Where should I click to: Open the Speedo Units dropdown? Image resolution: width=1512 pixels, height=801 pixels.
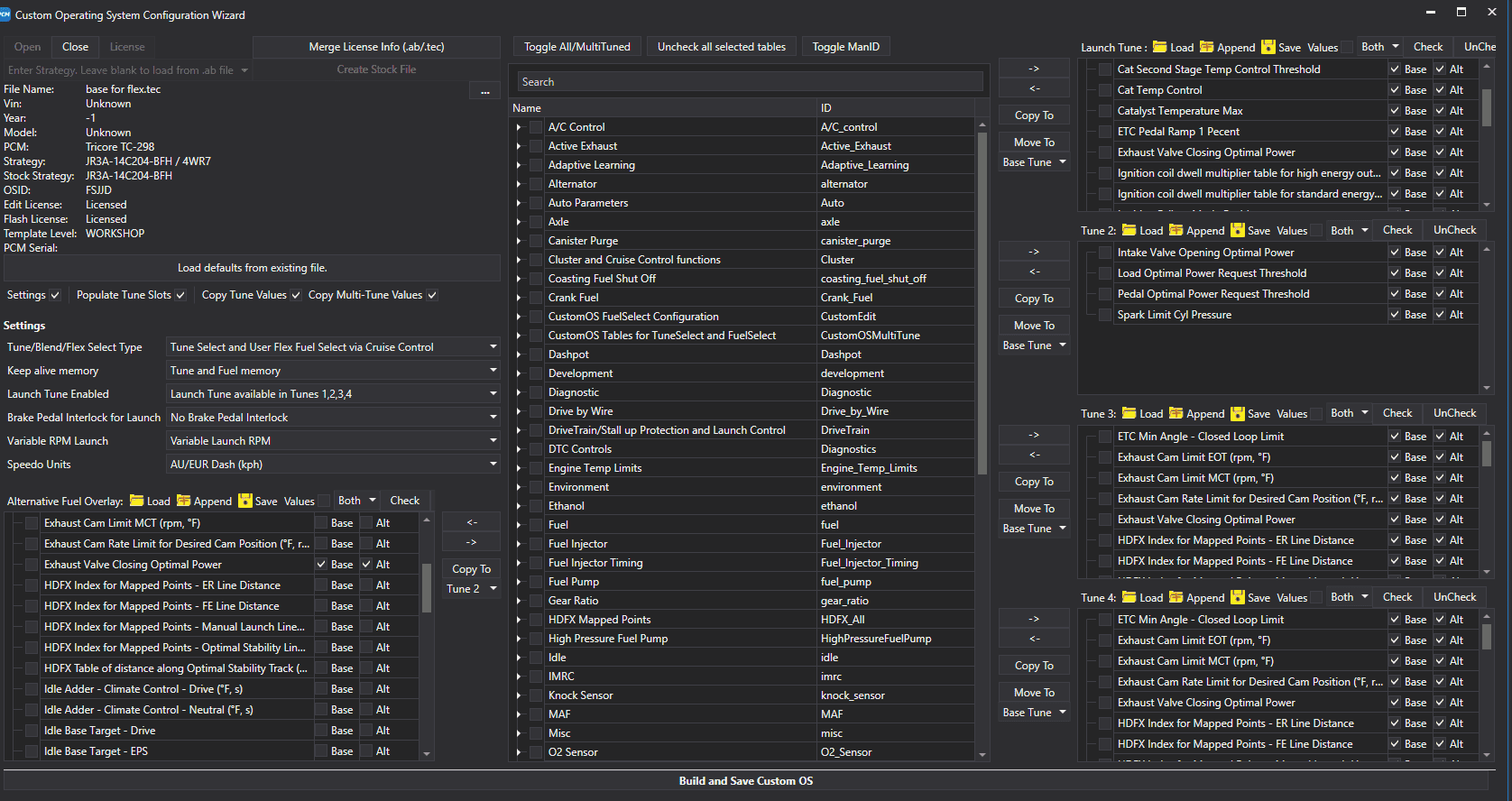[x=334, y=465]
